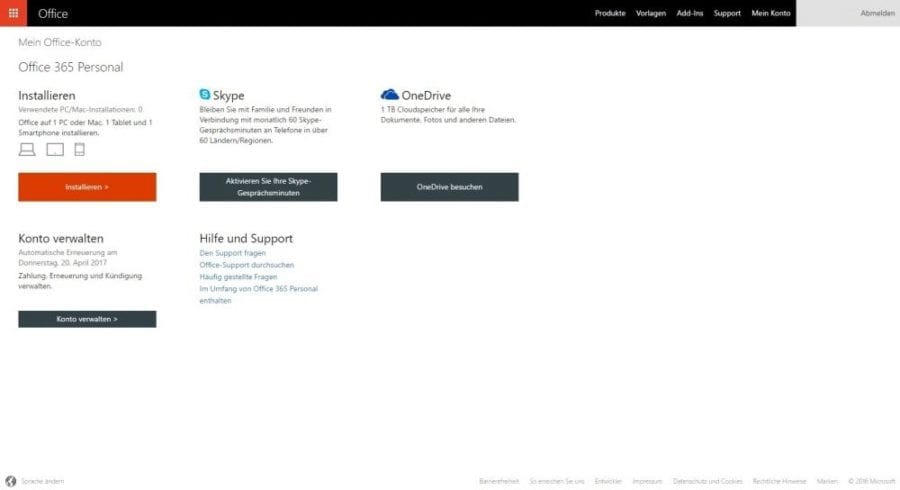Click the Konto verwalten button
Image resolution: width=900 pixels, height=490 pixels.
[x=87, y=319]
